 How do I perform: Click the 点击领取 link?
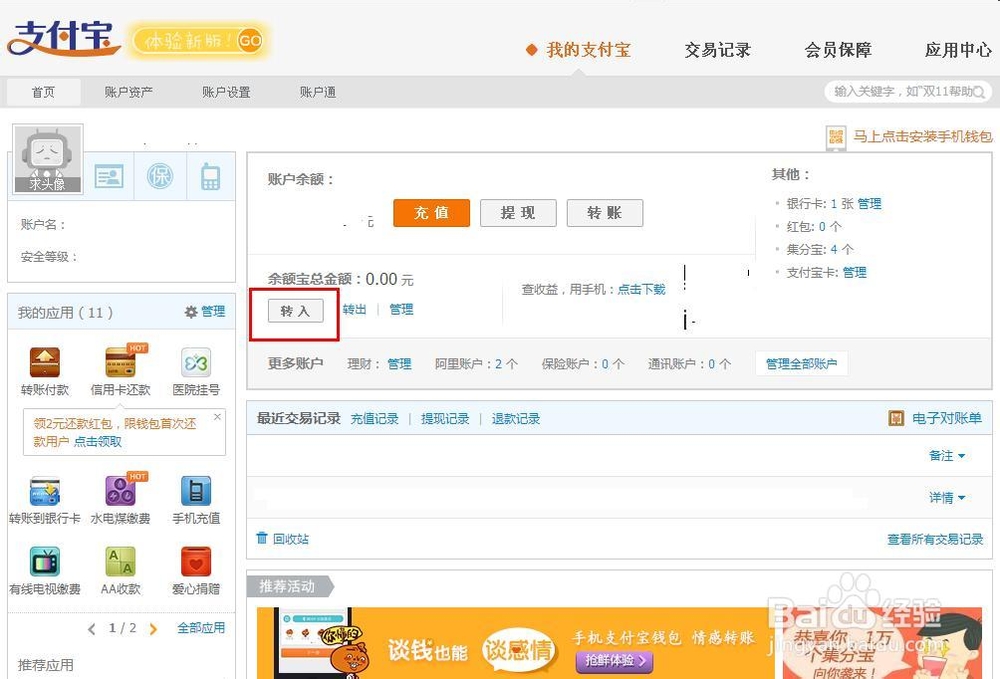tap(98, 442)
